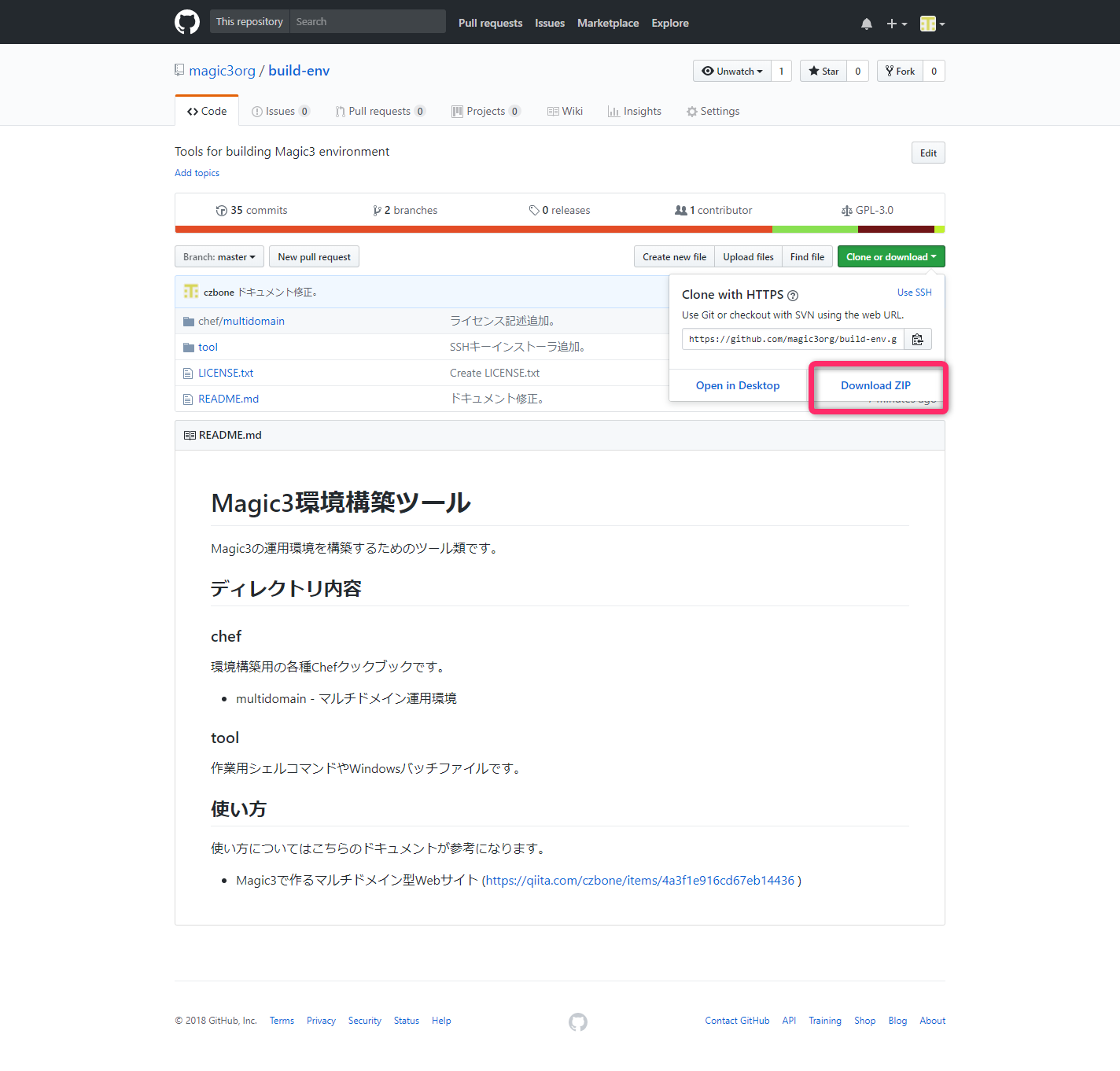Image resolution: width=1120 pixels, height=1071 pixels.
Task: Open the Branch: master dropdown
Action: 219,256
